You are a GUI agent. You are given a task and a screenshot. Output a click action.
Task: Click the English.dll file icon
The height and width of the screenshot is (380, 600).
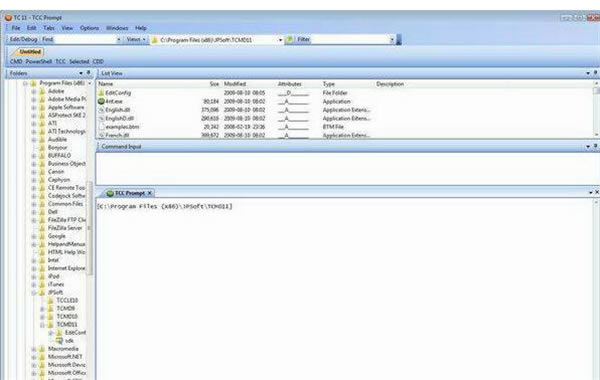pos(101,110)
